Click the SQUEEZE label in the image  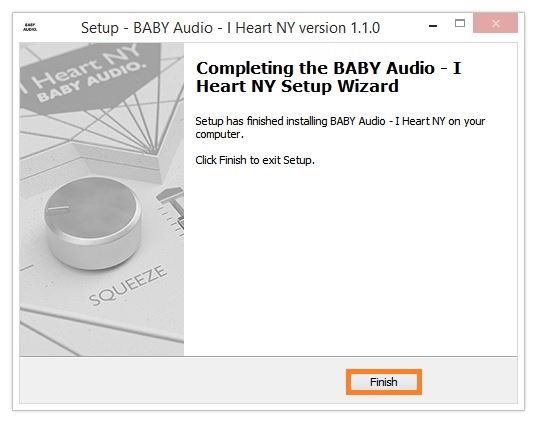pyautogui.click(x=128, y=285)
